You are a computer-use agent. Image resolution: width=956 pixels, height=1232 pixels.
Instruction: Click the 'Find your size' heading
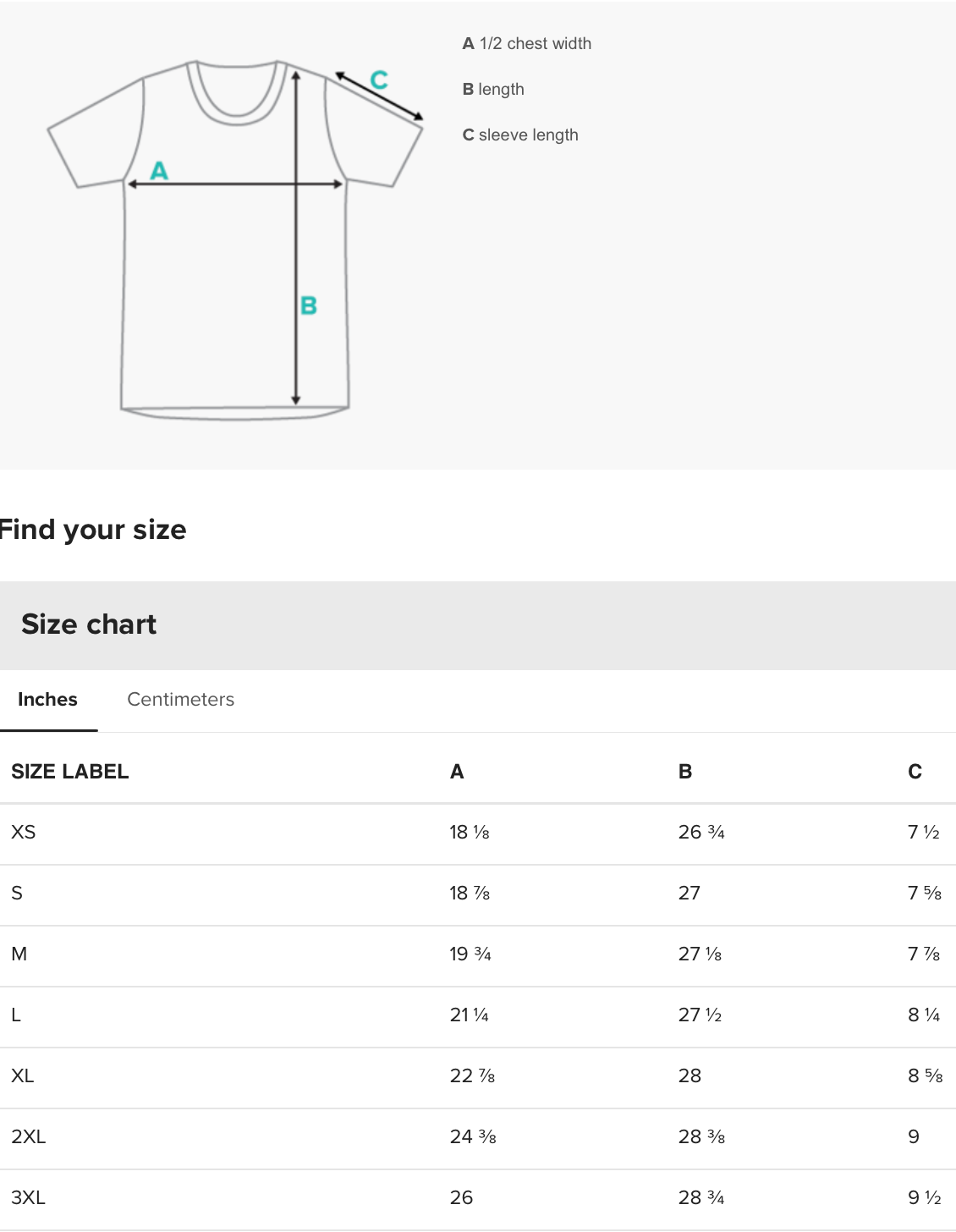[x=92, y=530]
